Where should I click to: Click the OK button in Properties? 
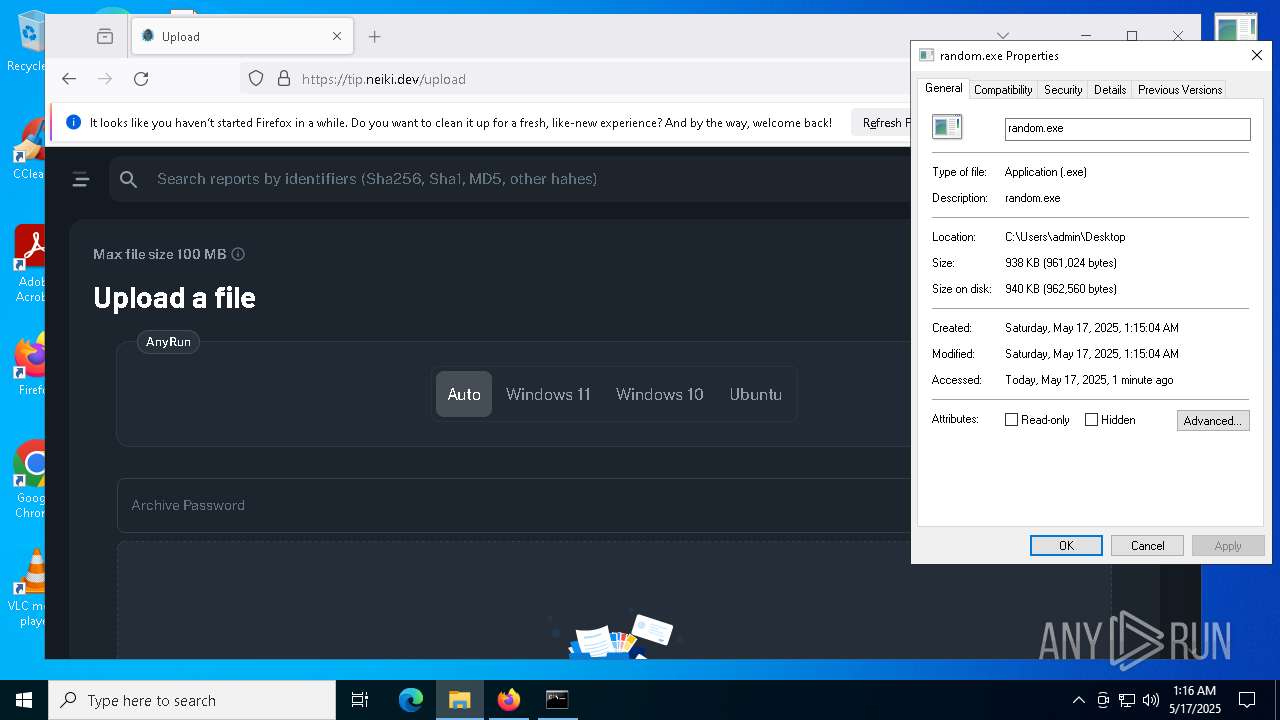pos(1066,545)
